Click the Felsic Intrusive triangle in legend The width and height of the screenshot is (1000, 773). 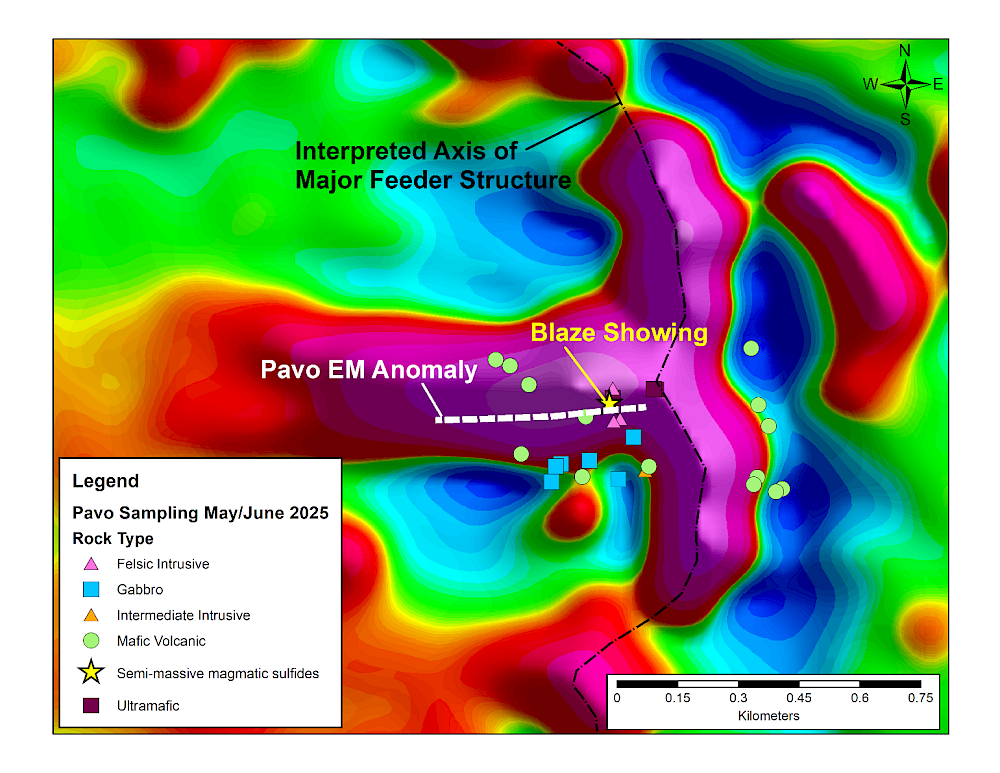click(x=91, y=564)
